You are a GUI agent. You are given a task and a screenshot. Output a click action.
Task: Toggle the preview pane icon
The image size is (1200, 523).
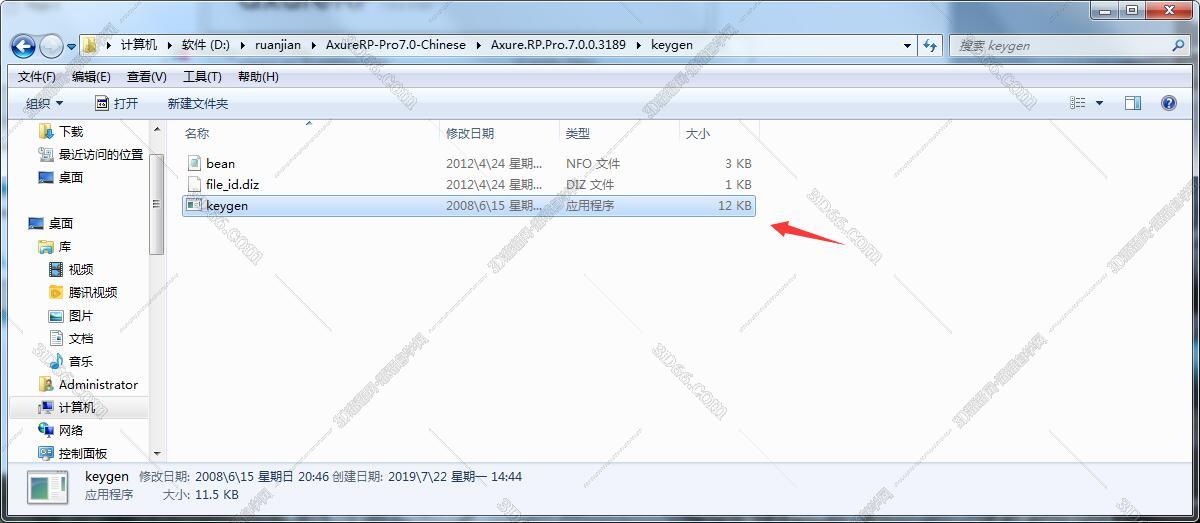pos(1133,103)
